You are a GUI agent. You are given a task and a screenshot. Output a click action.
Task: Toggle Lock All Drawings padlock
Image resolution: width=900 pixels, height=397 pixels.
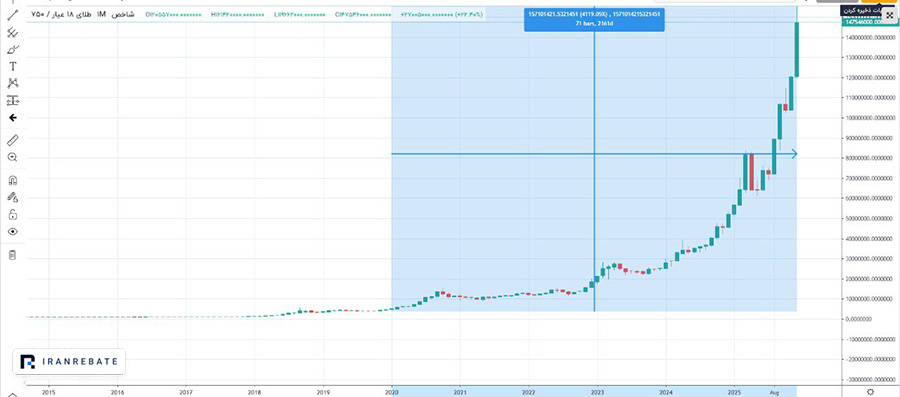pyautogui.click(x=13, y=215)
